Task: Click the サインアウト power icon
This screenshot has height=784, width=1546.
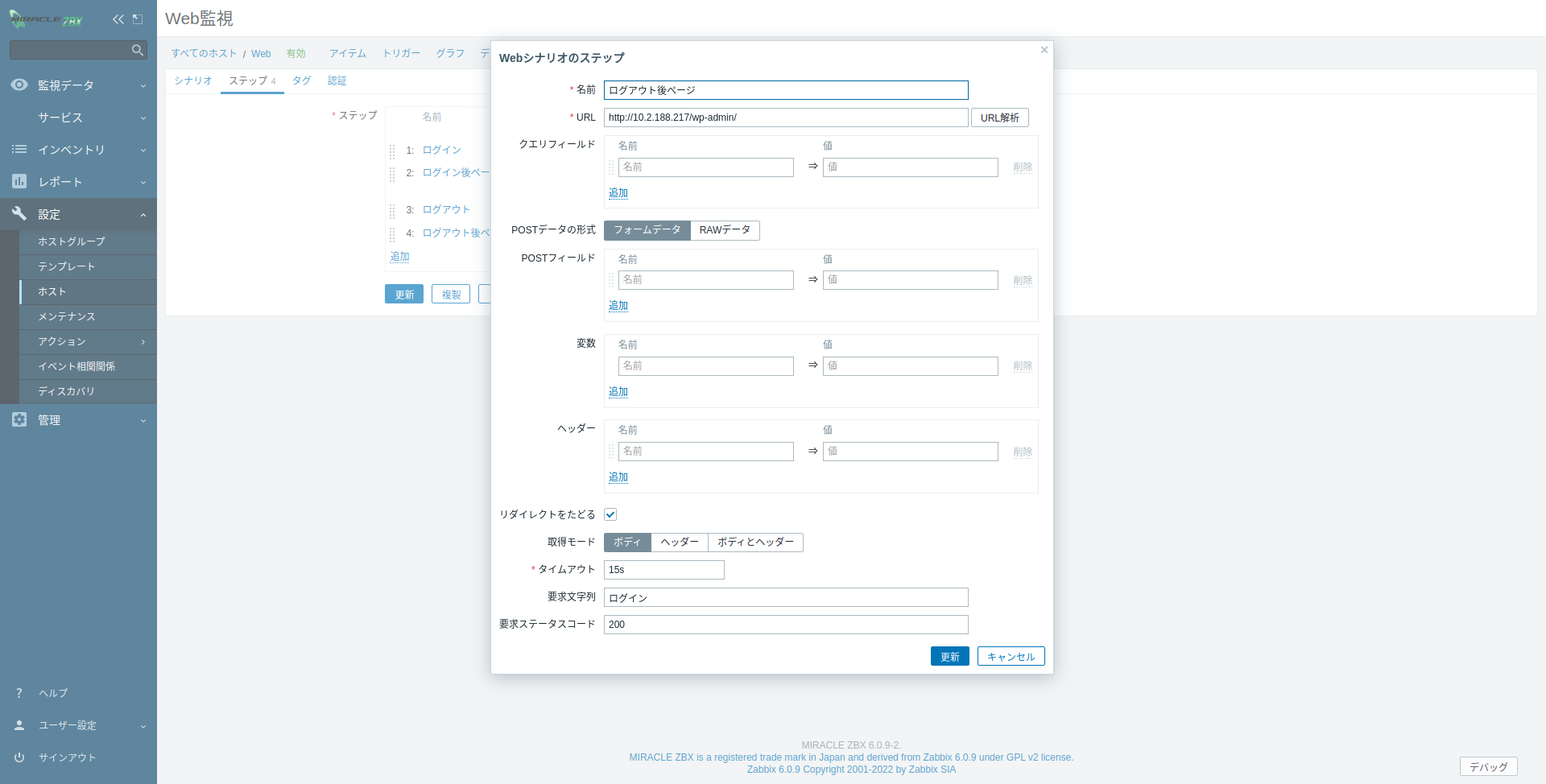Action: click(x=19, y=757)
